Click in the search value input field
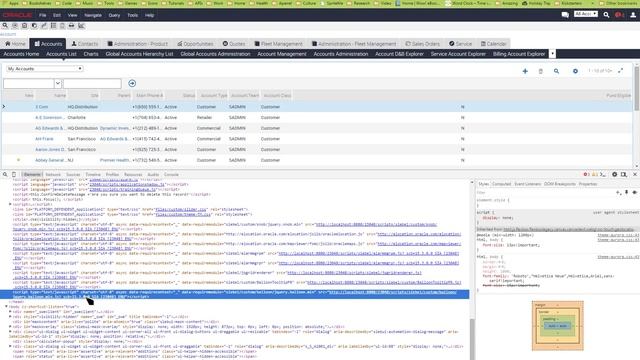Image resolution: width=640 pixels, height=360 pixels. point(92,83)
